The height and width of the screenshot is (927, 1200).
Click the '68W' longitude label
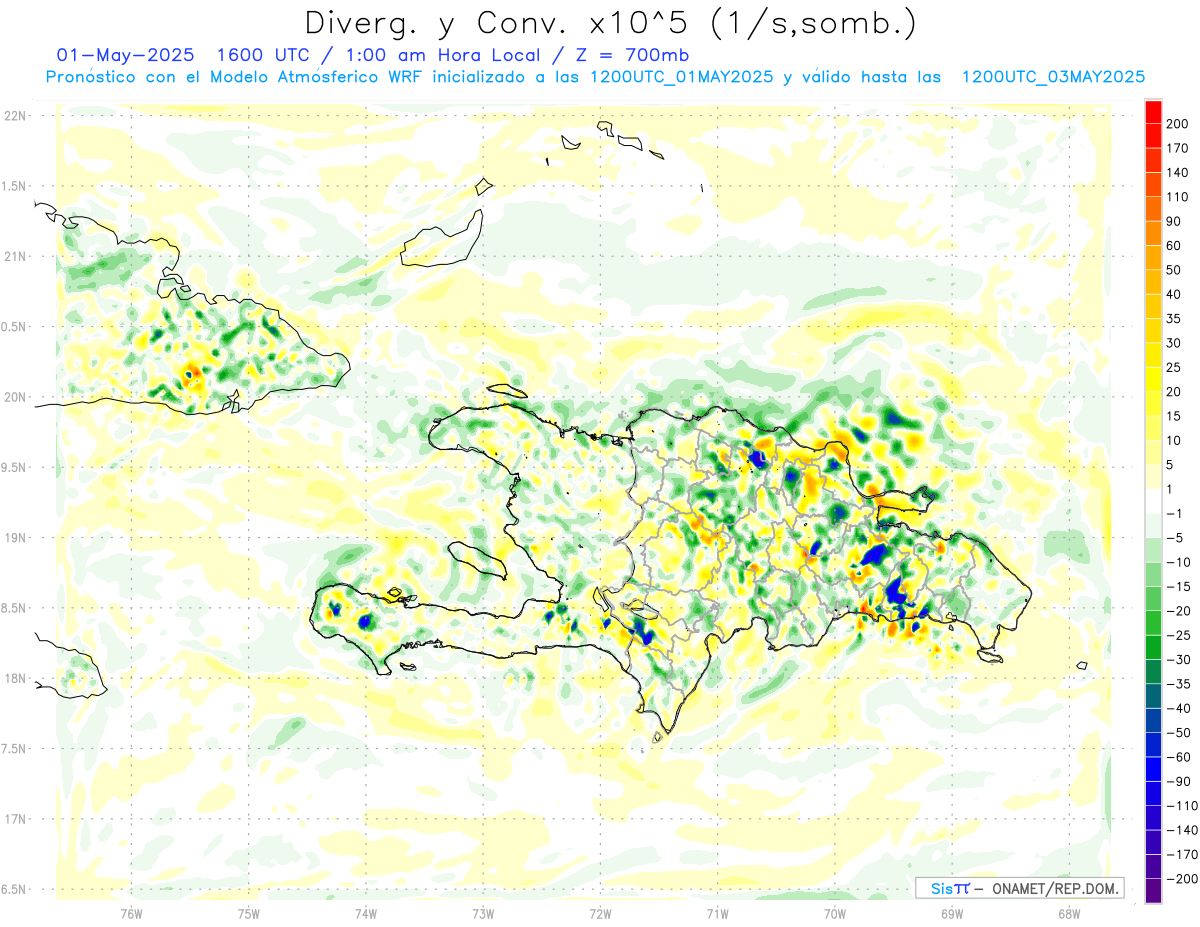(x=1069, y=913)
